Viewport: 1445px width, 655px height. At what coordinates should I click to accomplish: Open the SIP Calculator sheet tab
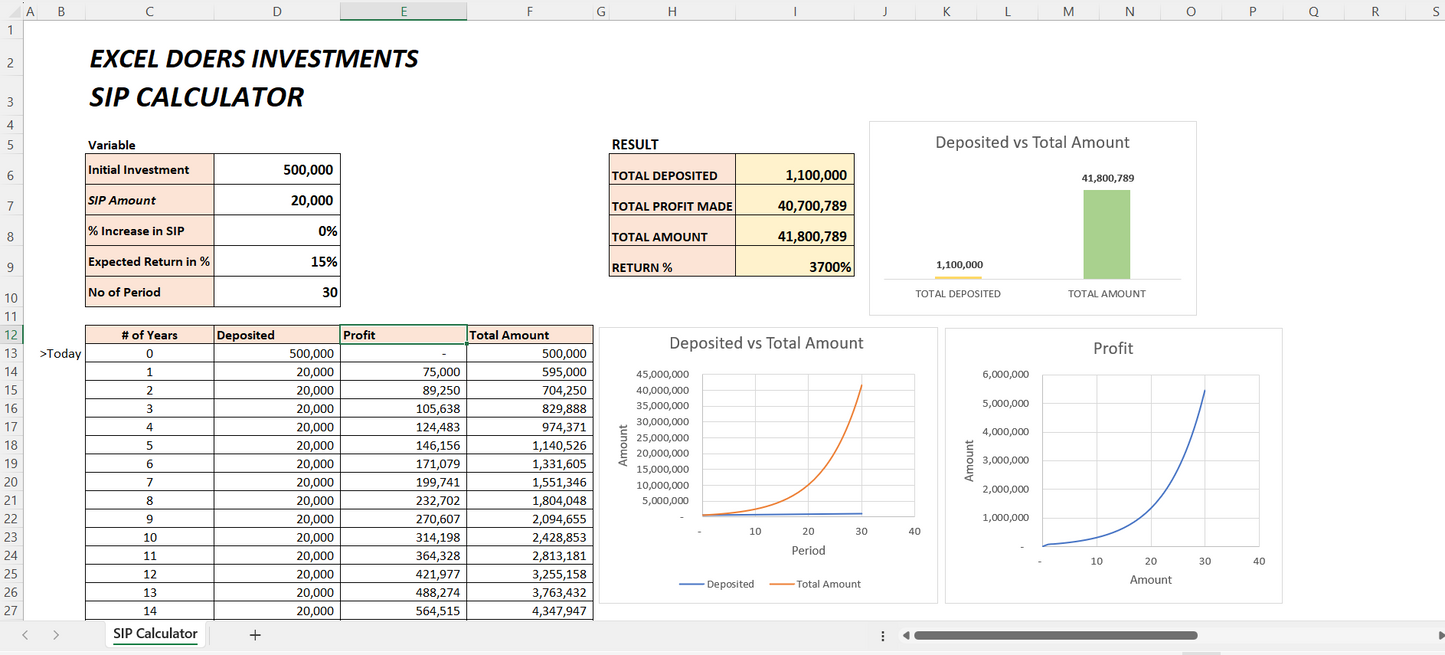(155, 633)
